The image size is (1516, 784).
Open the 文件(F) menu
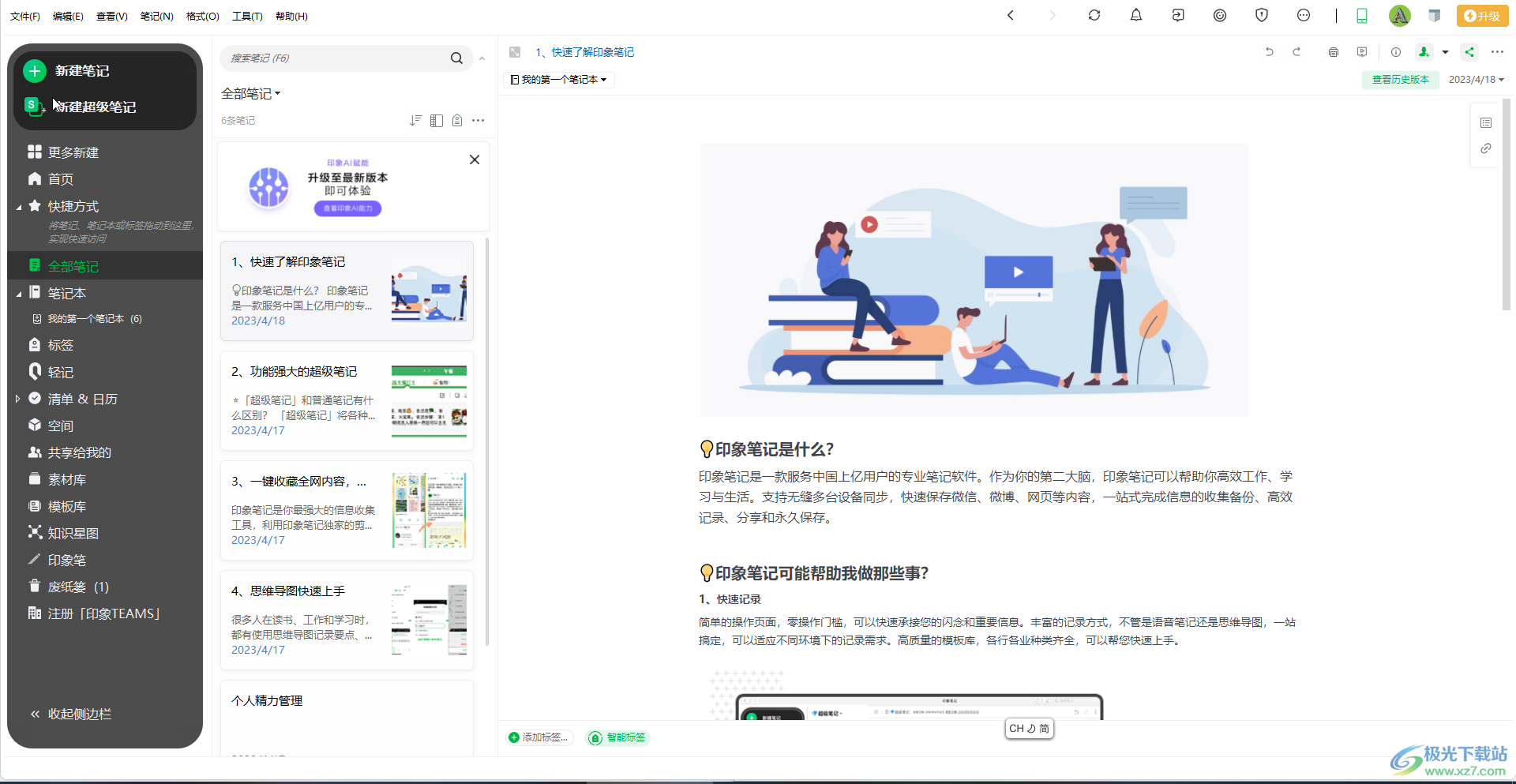coord(25,17)
